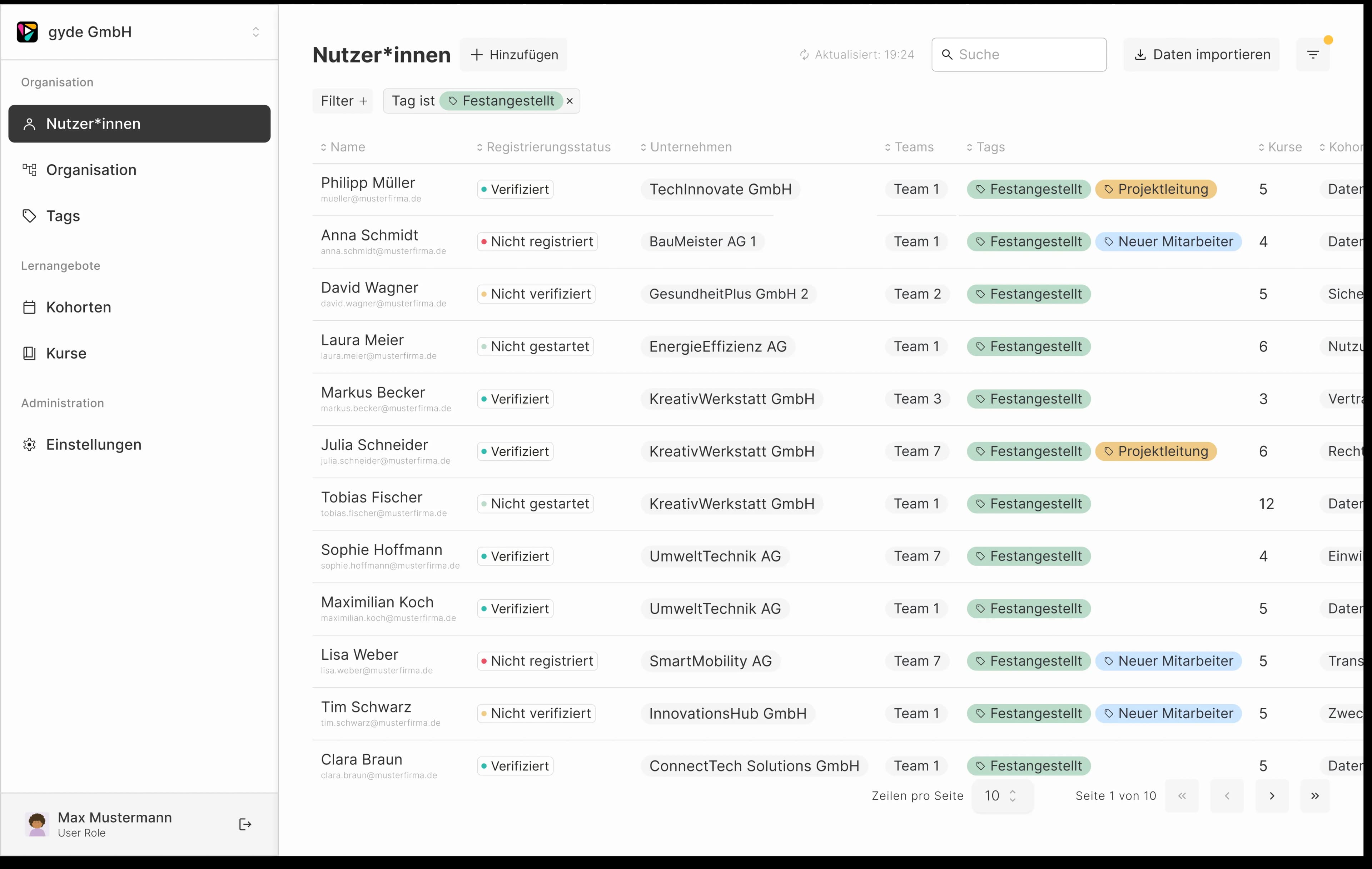The image size is (1372, 869).
Task: Click InnovationsHub GmbH company chip
Action: pos(727,714)
